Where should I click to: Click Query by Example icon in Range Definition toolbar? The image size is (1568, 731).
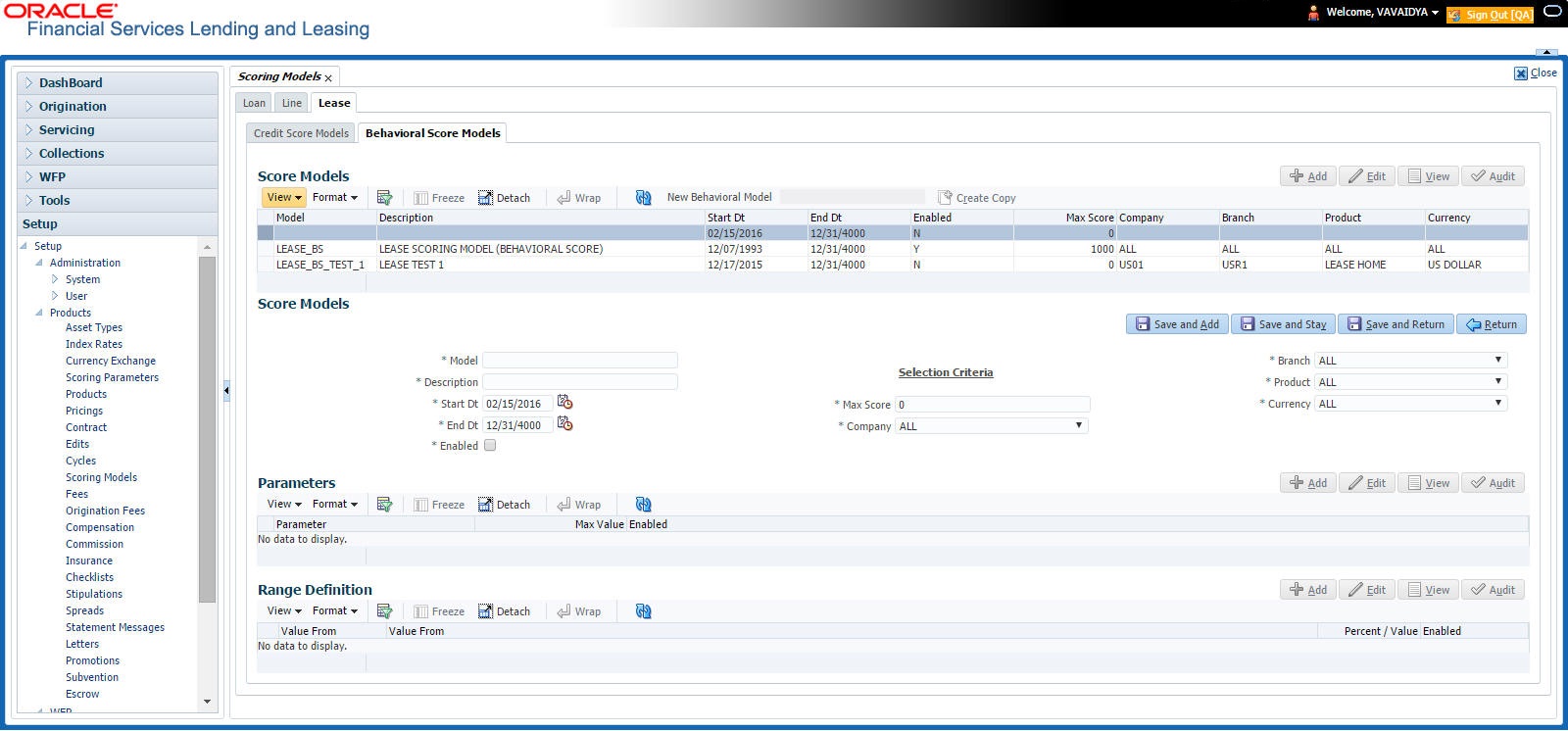tap(384, 611)
